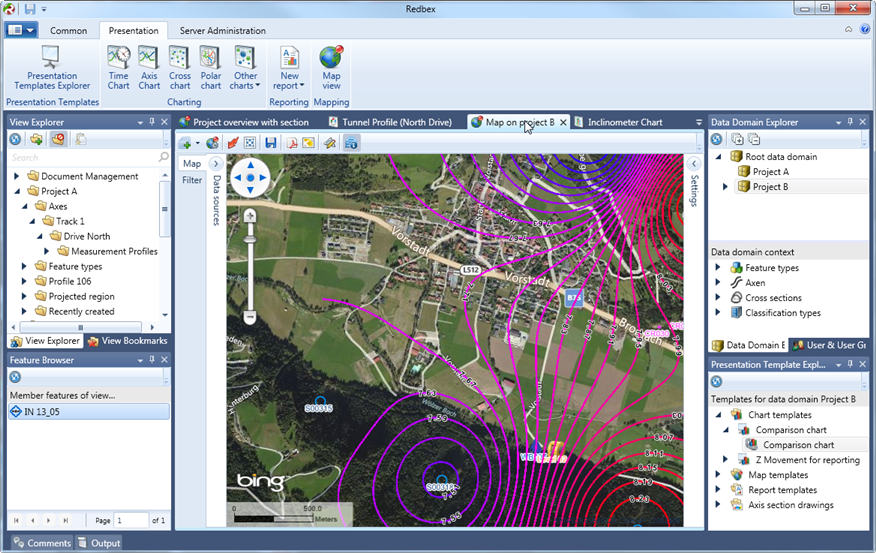
Task: Click the Filter side button
Action: (x=192, y=181)
